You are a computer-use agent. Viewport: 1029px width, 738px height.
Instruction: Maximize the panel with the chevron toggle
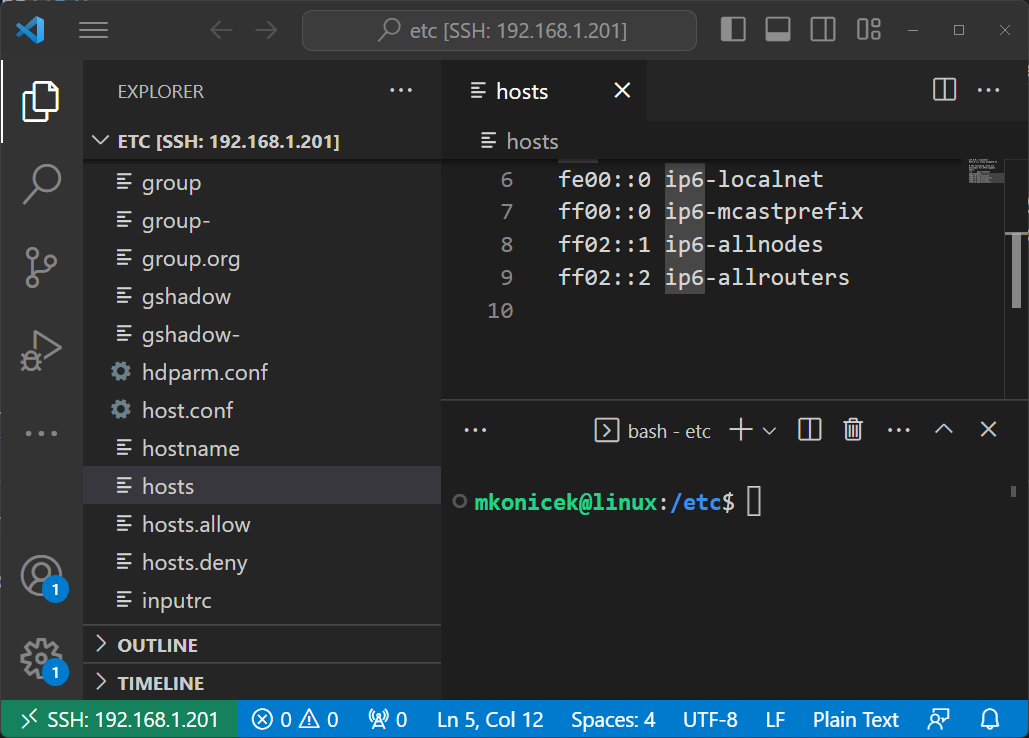tap(943, 429)
